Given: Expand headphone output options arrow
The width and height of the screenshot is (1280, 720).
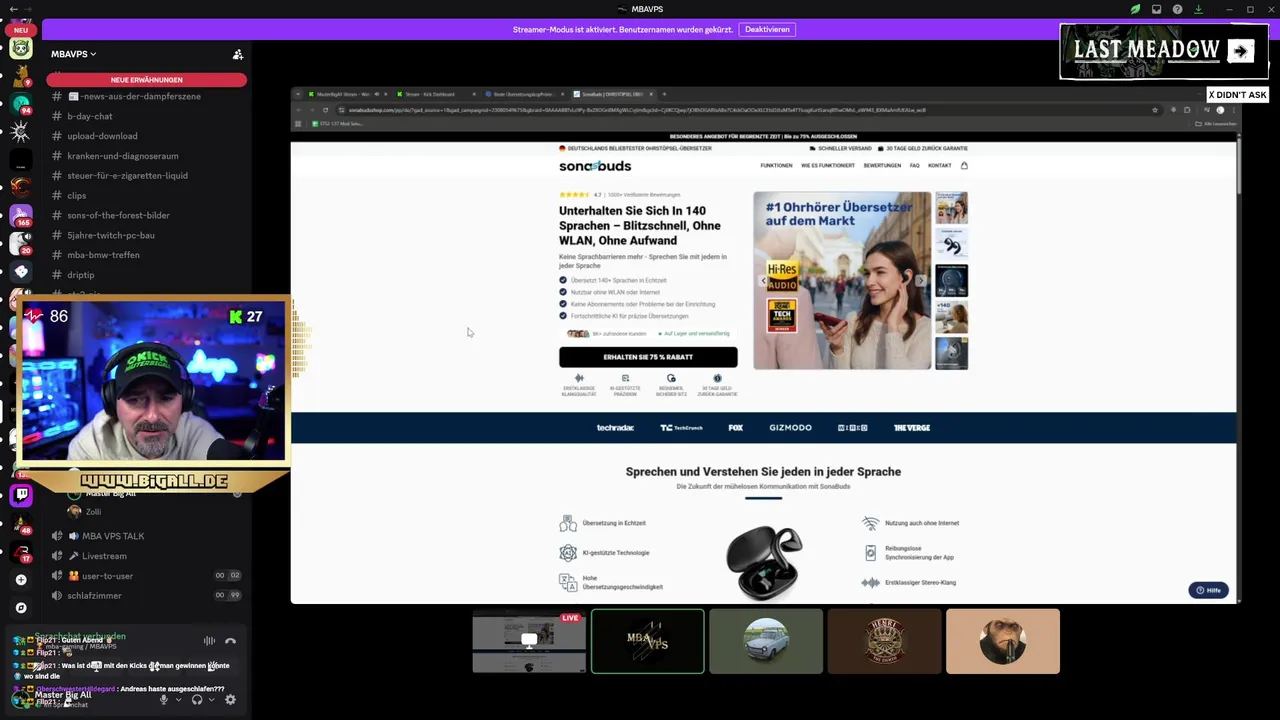Looking at the screenshot, I should coord(211,700).
